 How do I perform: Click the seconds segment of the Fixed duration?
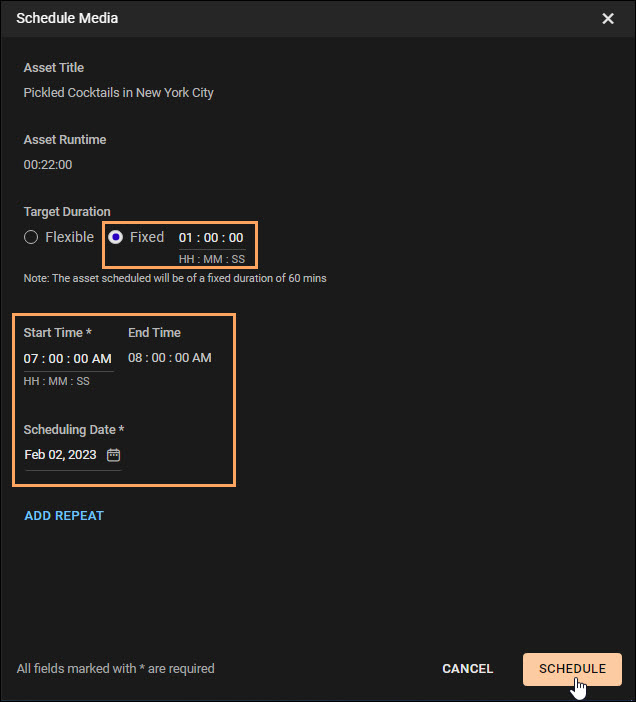[236, 237]
